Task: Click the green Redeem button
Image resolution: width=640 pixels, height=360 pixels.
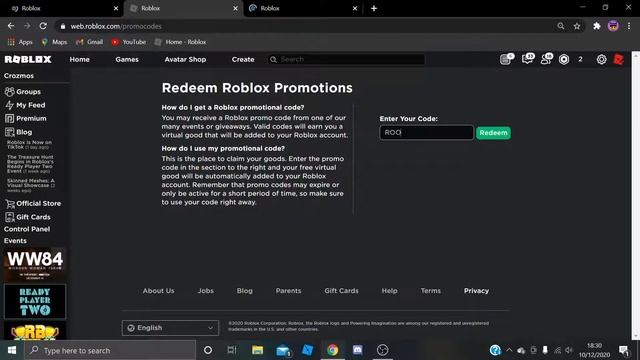Action: [493, 133]
